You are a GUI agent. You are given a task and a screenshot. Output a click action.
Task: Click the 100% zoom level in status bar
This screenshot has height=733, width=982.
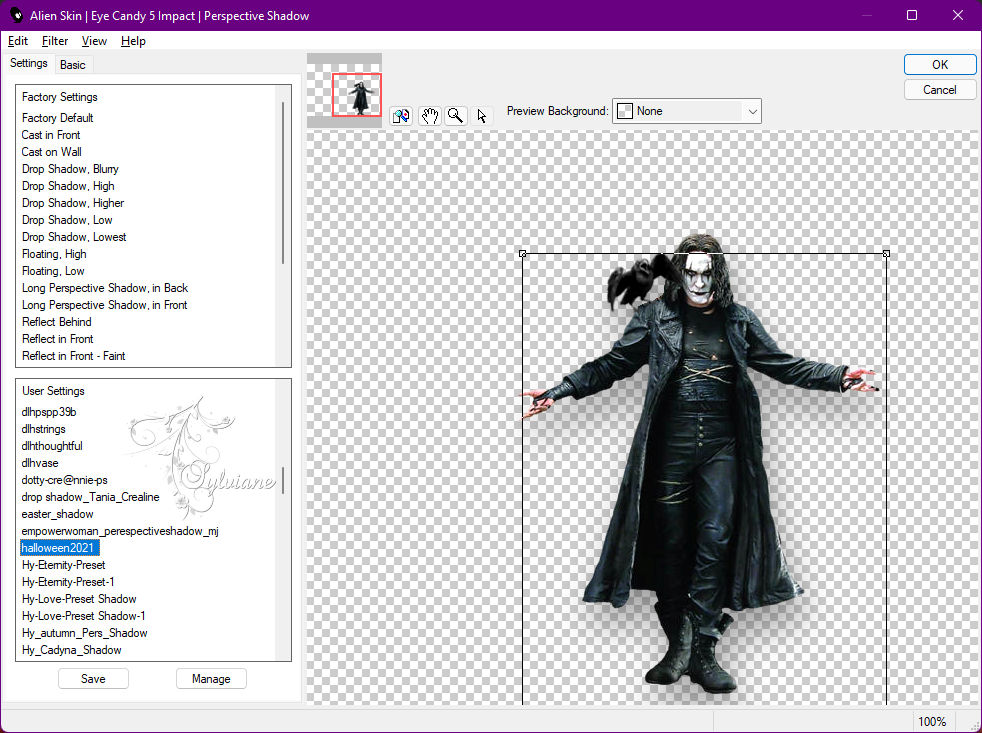click(x=932, y=722)
